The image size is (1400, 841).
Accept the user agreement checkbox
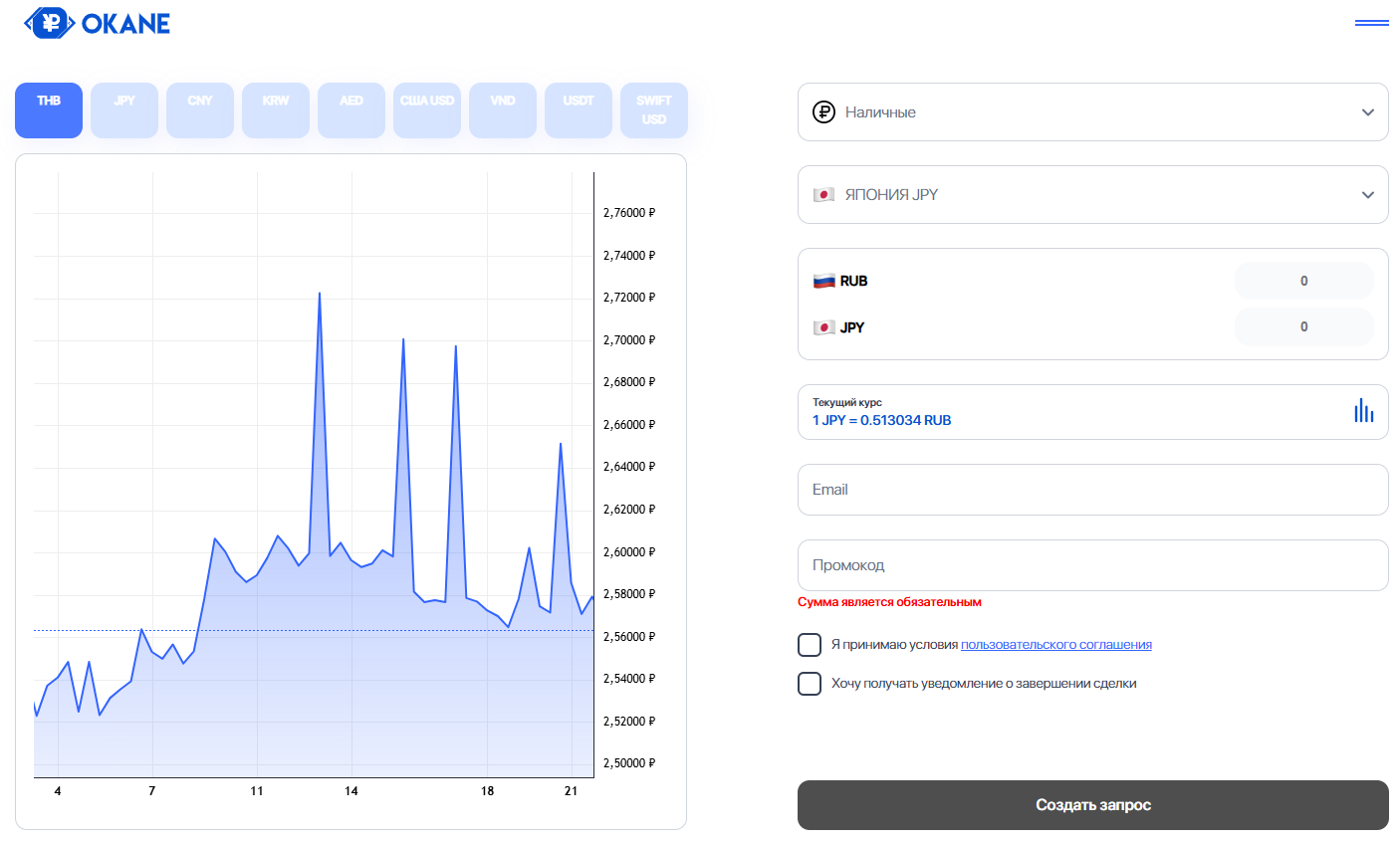[x=810, y=645]
